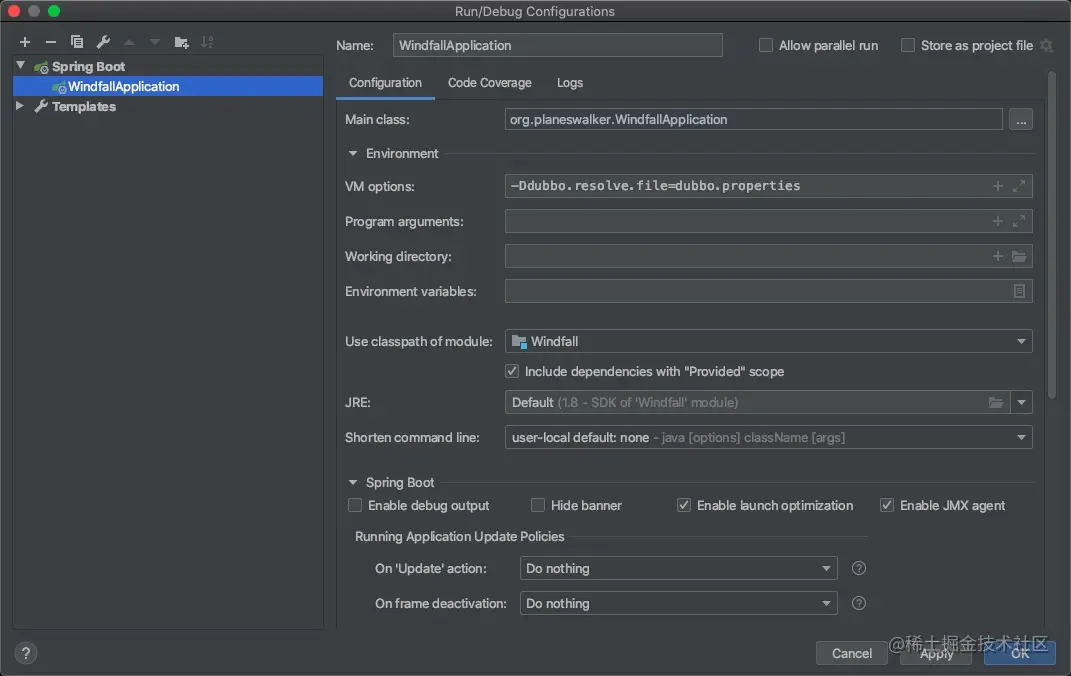The width and height of the screenshot is (1071, 676).
Task: Open dialog help question mark button
Action: 25,653
